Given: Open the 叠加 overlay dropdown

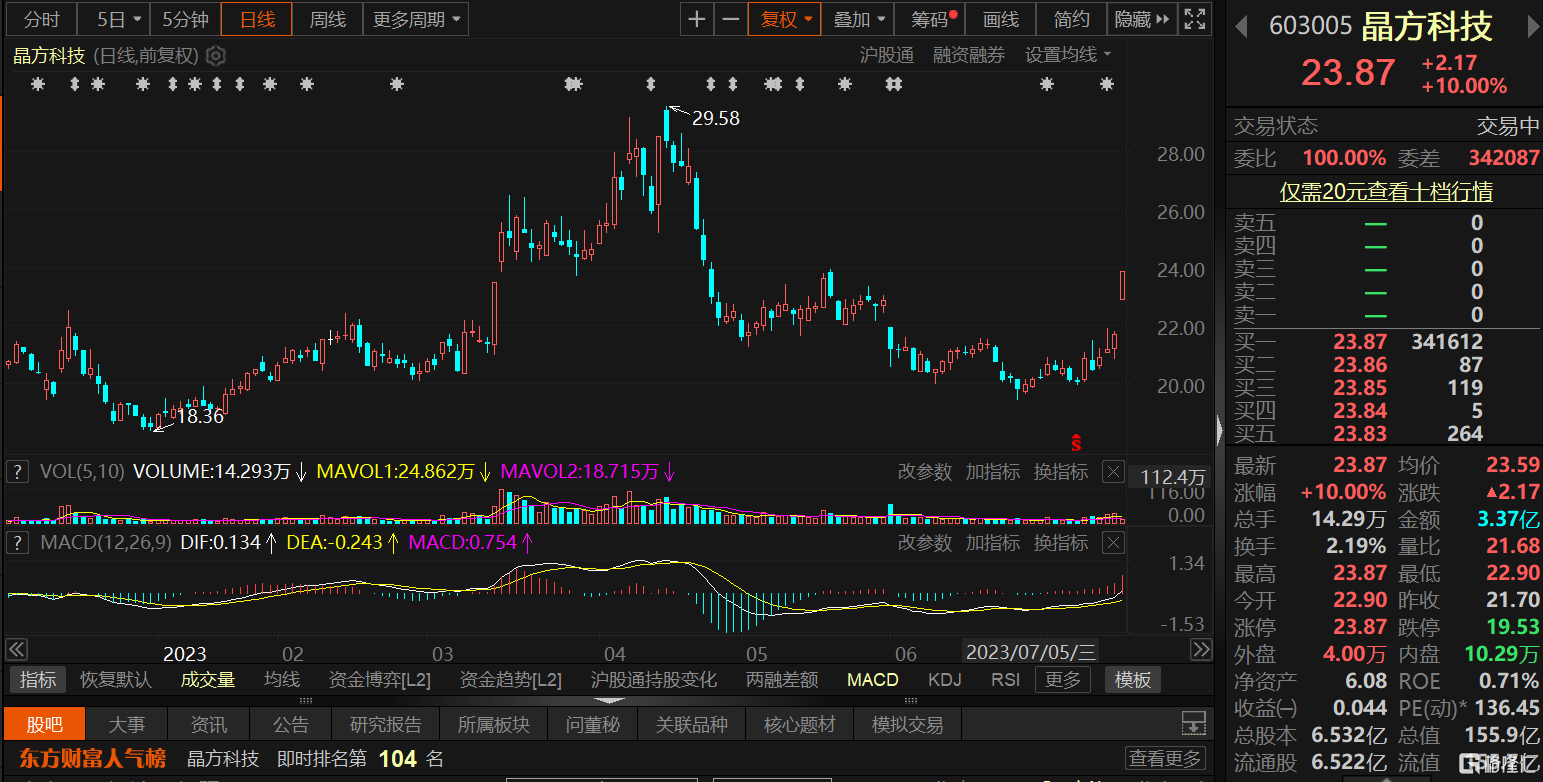Looking at the screenshot, I should coord(858,19).
